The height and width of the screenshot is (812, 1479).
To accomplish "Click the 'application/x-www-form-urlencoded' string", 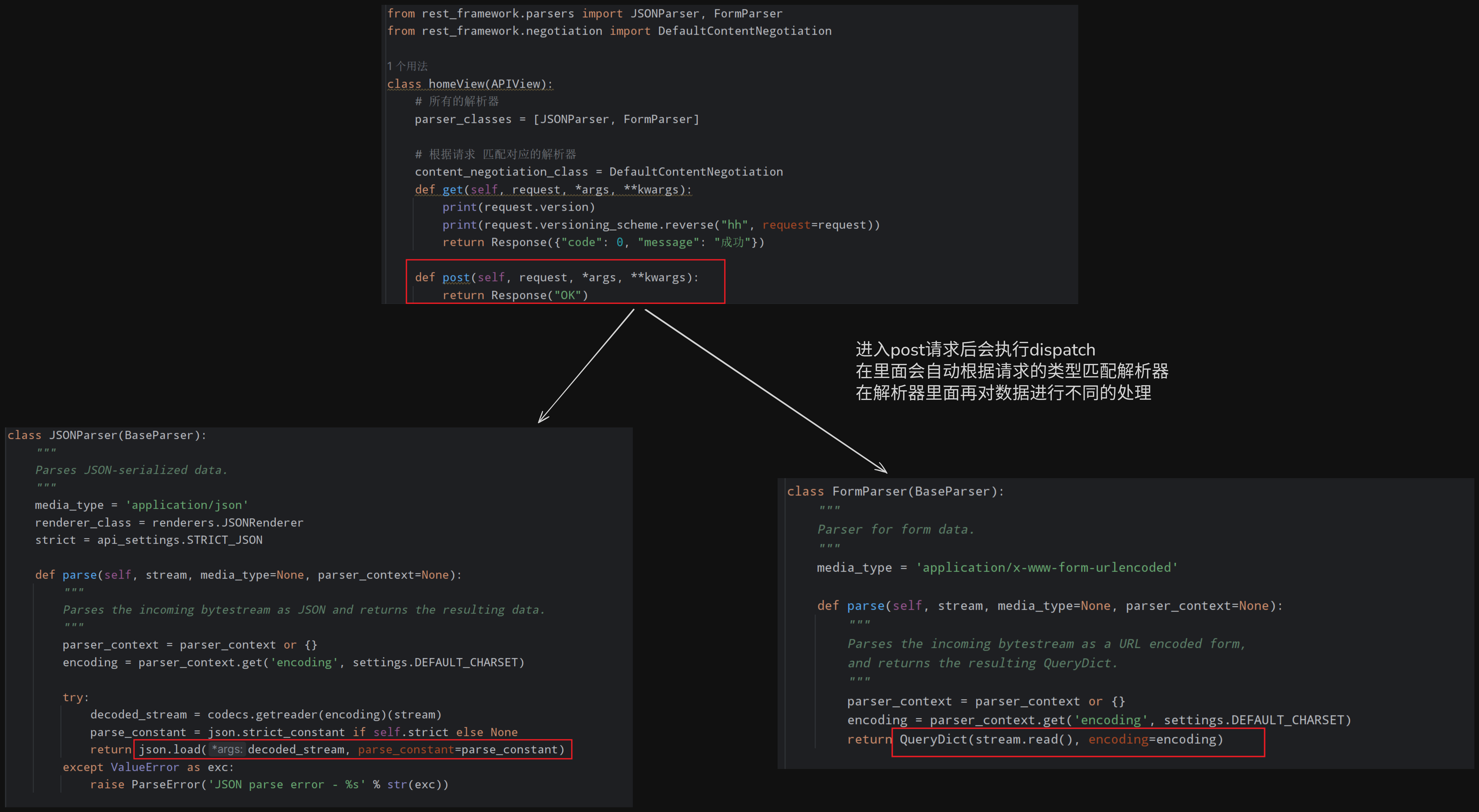I will click(1046, 567).
